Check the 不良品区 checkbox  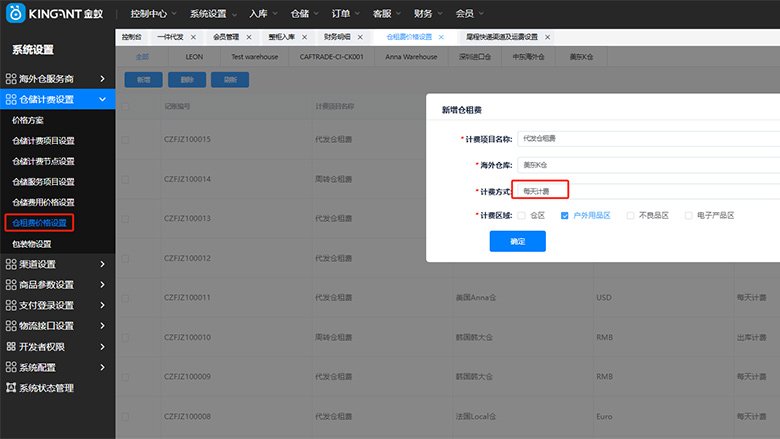coord(630,215)
